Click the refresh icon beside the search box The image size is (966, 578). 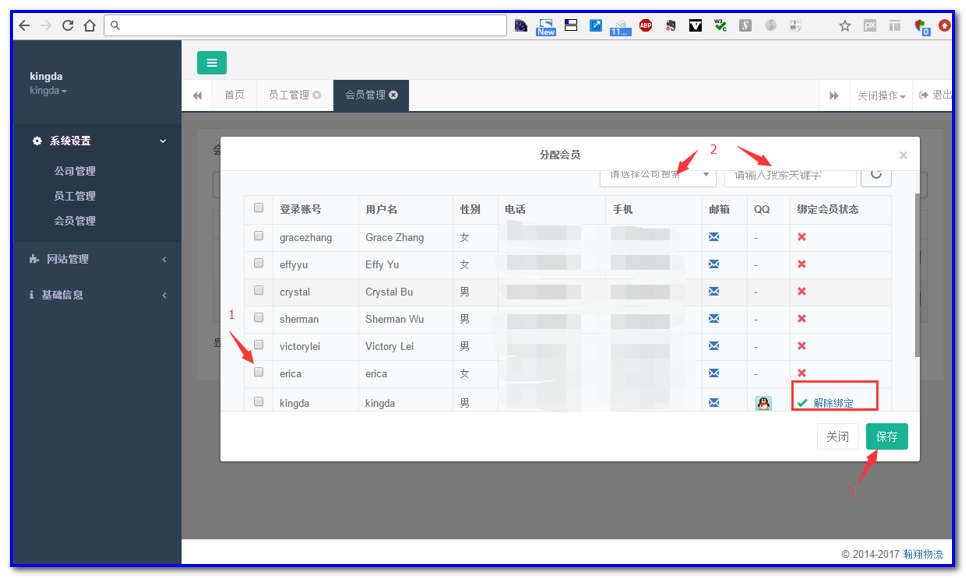point(876,175)
